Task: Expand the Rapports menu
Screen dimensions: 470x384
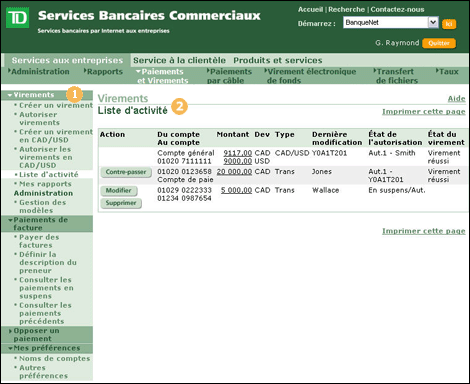Action: (x=103, y=72)
